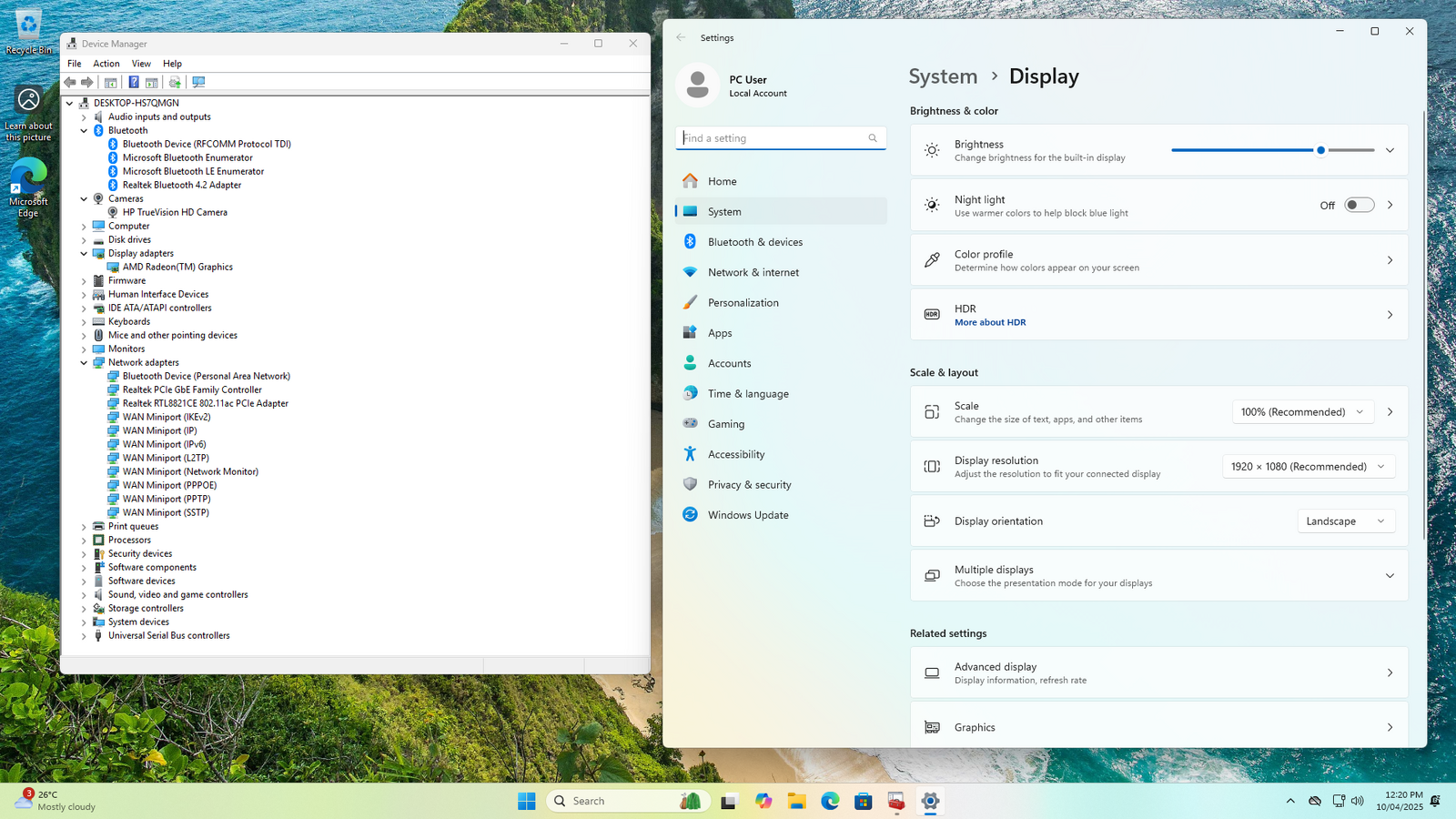The image size is (1456, 819).
Task: Click the Settings back arrow
Action: tap(681, 37)
